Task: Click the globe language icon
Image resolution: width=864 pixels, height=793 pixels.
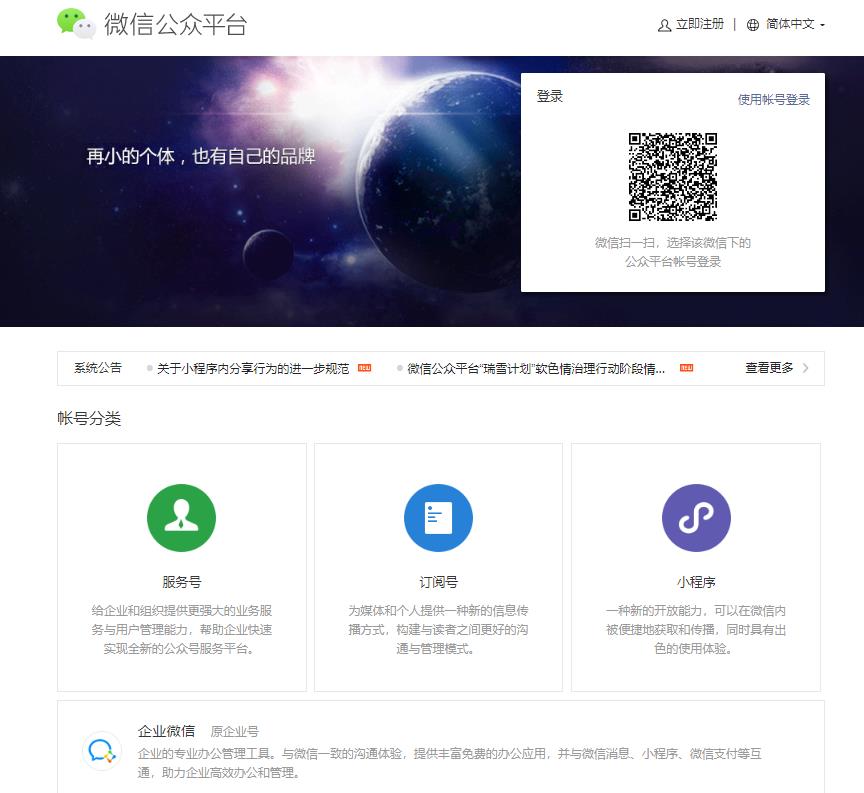Action: (753, 25)
